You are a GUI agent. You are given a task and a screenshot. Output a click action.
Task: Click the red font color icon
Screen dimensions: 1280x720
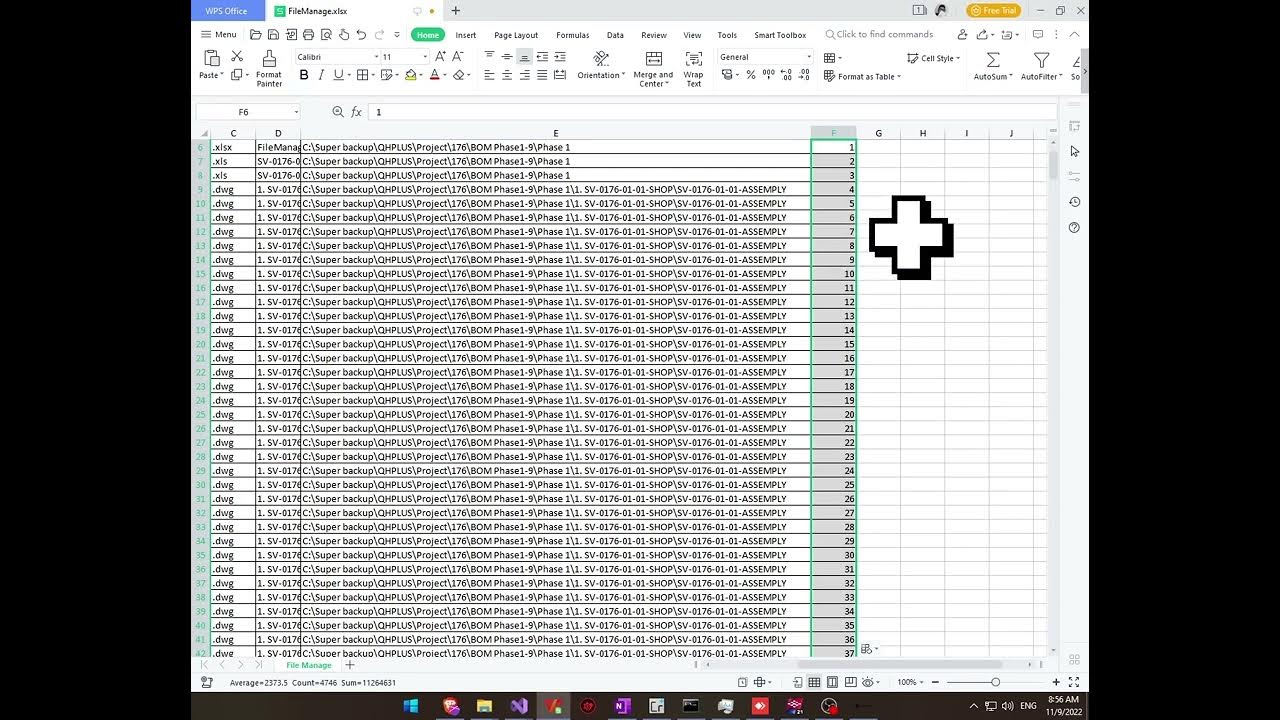point(434,75)
